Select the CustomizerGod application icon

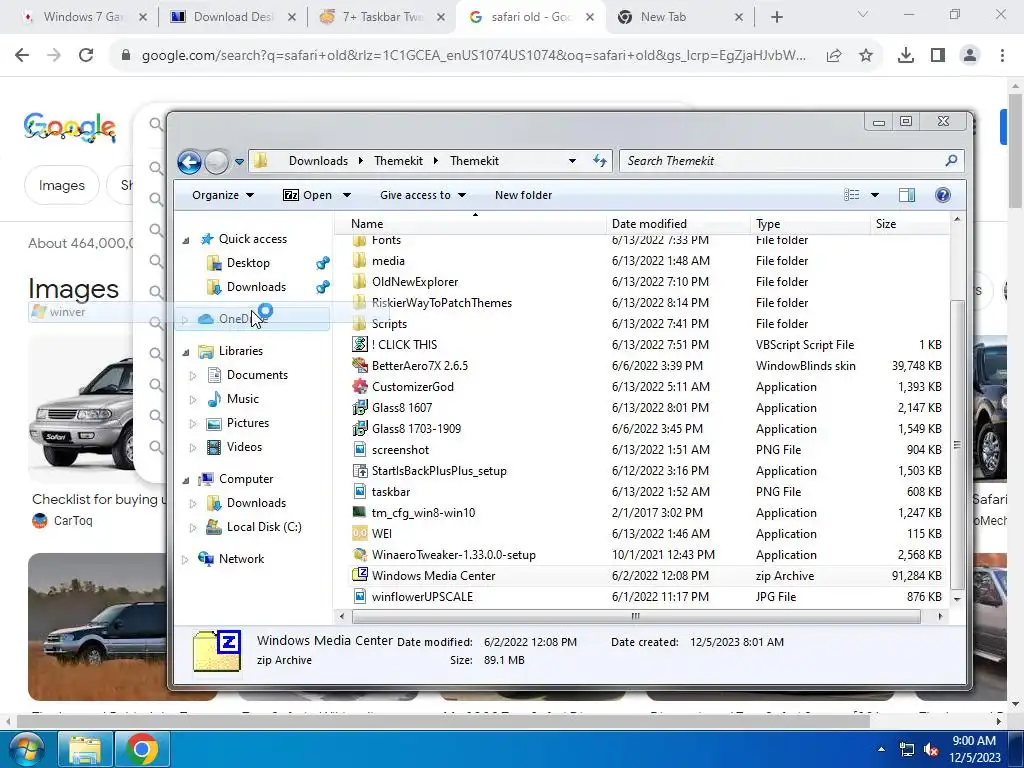(359, 386)
